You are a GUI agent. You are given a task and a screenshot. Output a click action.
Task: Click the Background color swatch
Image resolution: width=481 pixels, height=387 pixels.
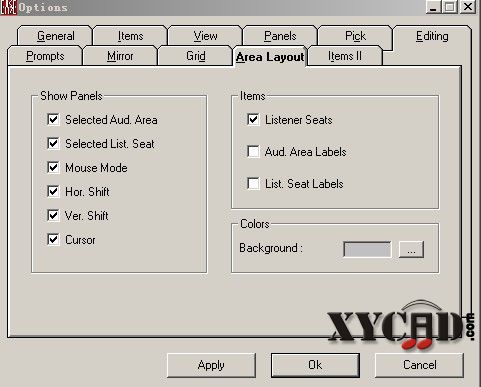pyautogui.click(x=367, y=249)
